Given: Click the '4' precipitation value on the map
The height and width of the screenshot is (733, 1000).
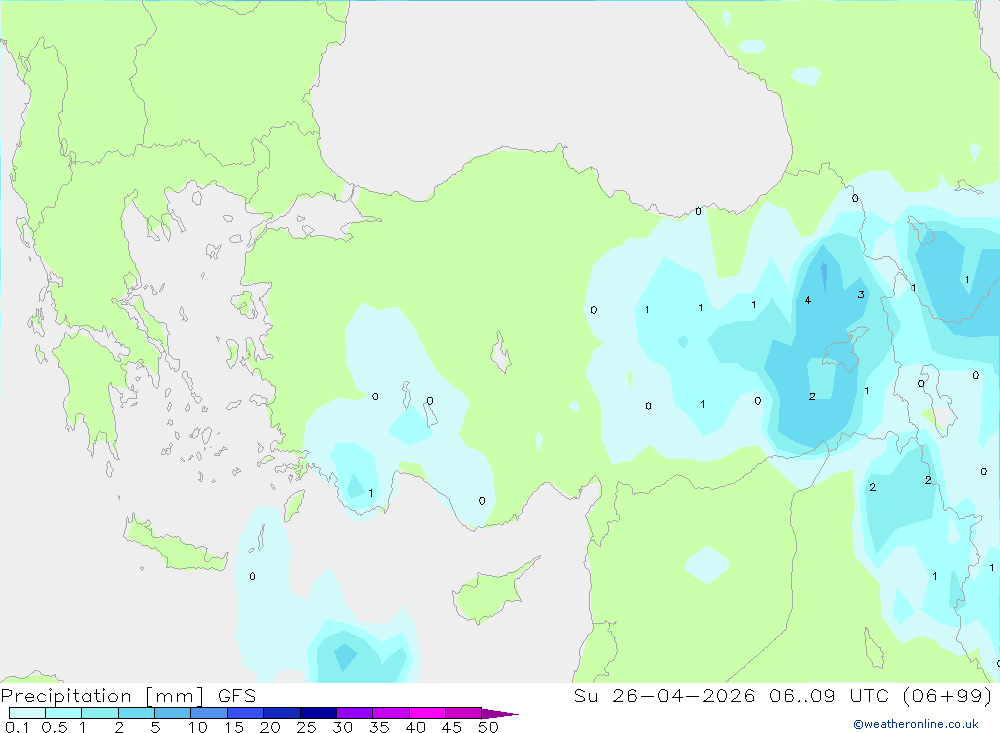Looking at the screenshot, I should pos(807,300).
